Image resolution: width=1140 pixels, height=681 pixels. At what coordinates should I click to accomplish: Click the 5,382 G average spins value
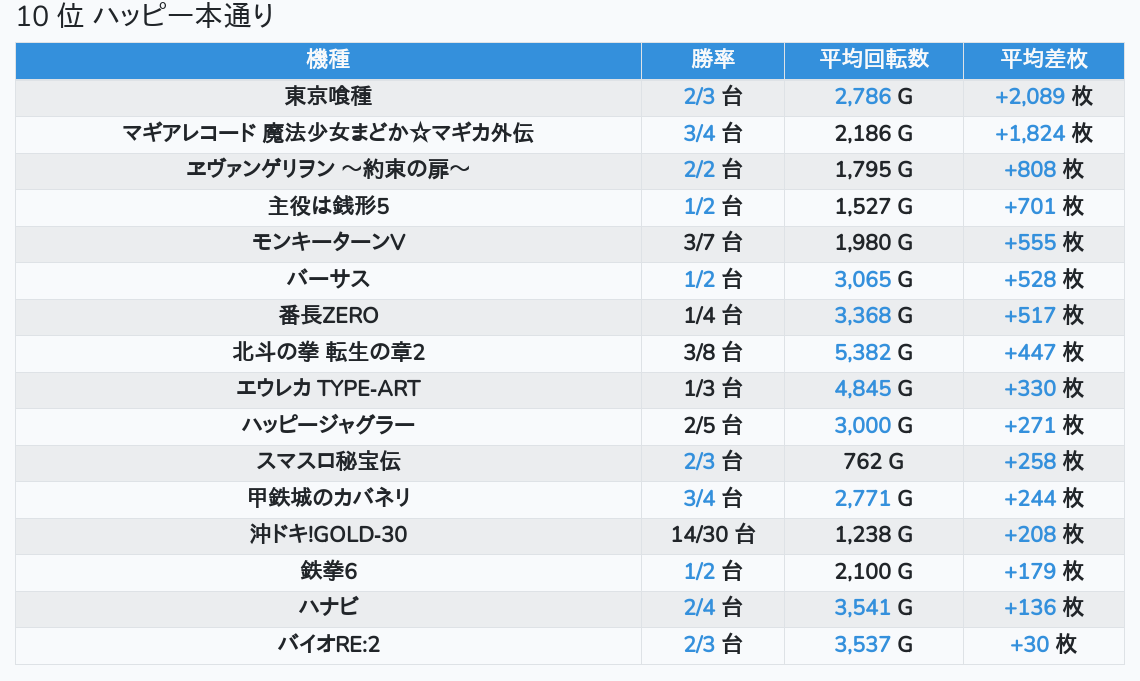(x=873, y=353)
